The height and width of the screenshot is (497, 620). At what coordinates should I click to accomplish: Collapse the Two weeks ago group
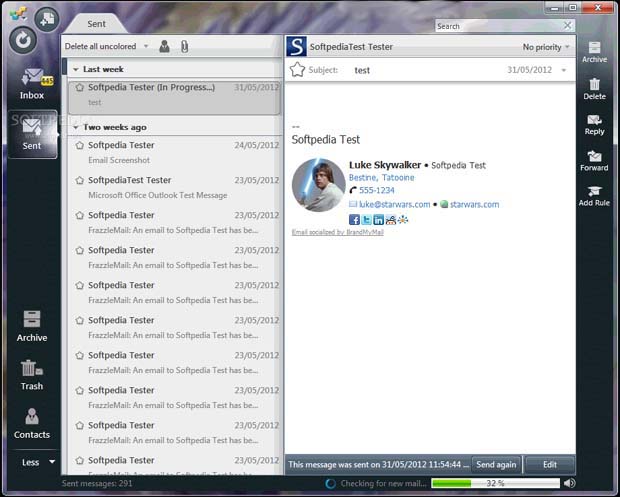tap(76, 128)
